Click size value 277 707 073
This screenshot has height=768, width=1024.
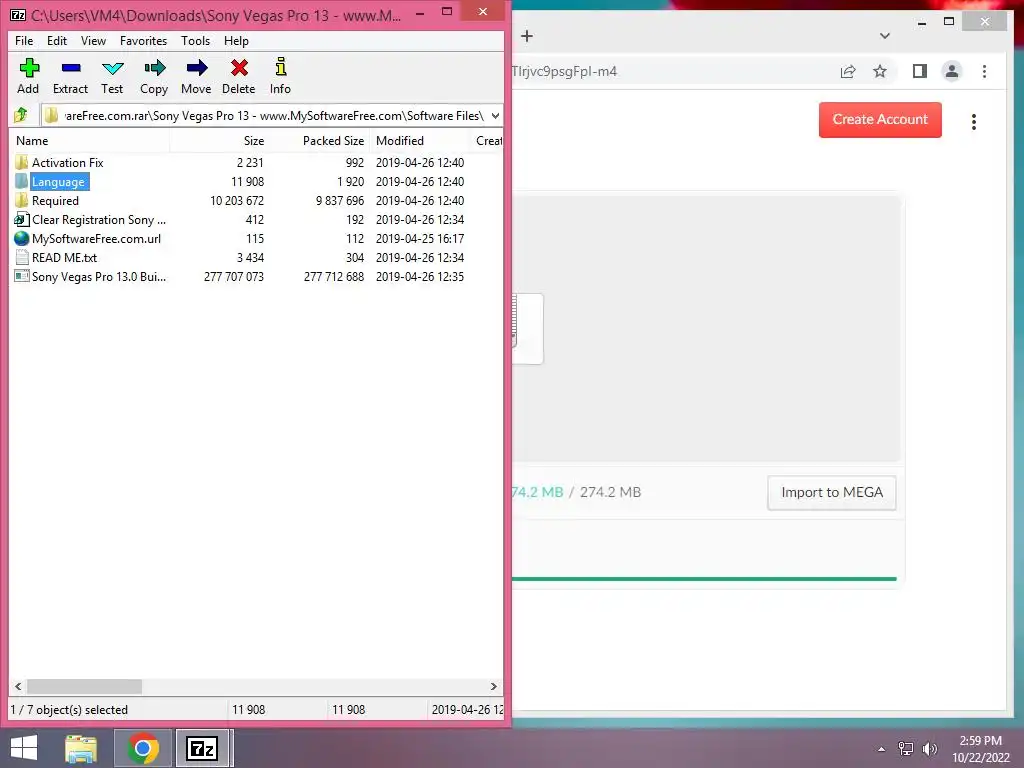[233, 277]
